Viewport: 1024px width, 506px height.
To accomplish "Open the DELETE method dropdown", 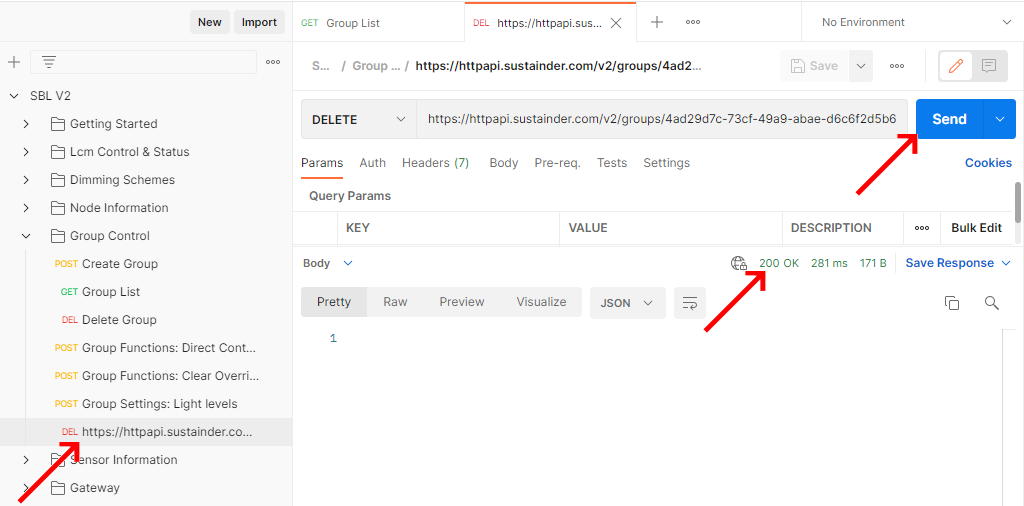I will 359,119.
